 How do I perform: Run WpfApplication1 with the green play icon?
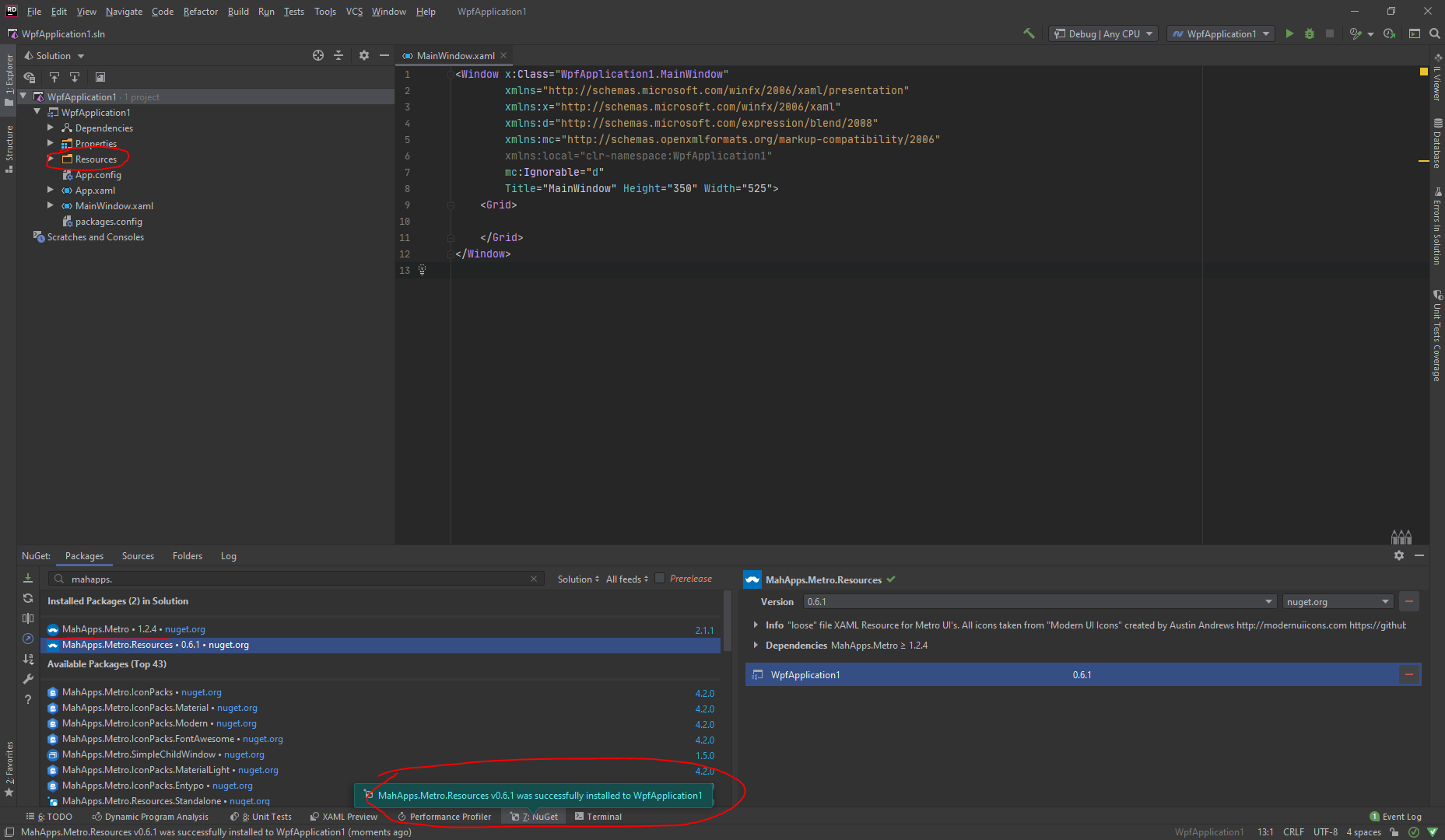pyautogui.click(x=1289, y=33)
